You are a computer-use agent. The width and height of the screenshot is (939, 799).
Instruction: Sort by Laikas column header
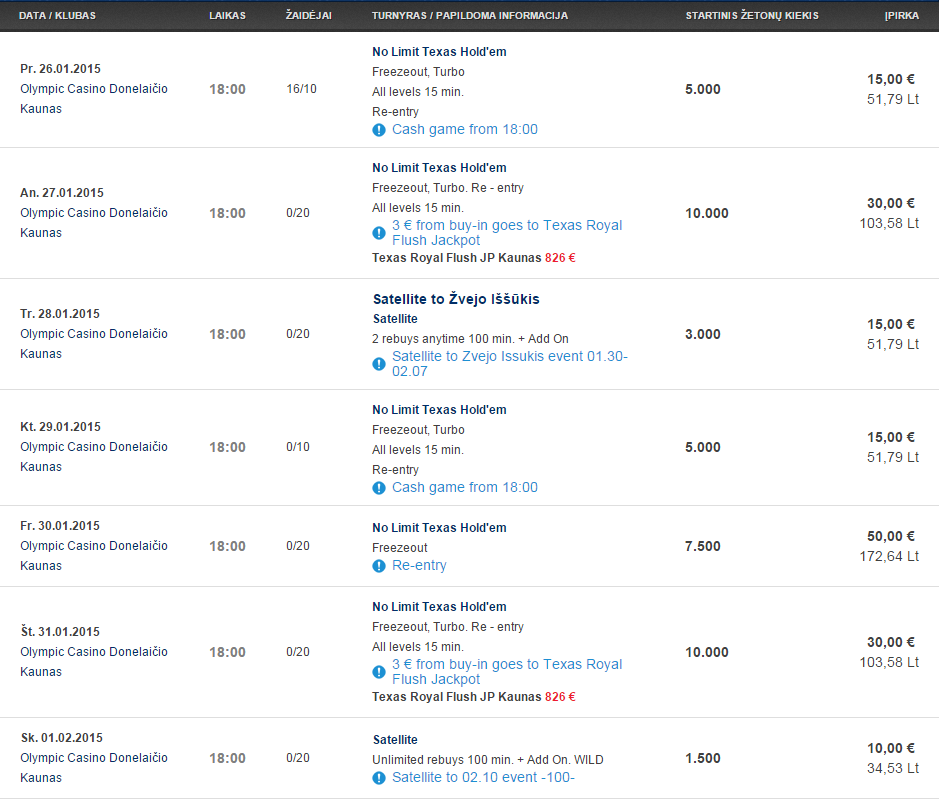tap(227, 16)
